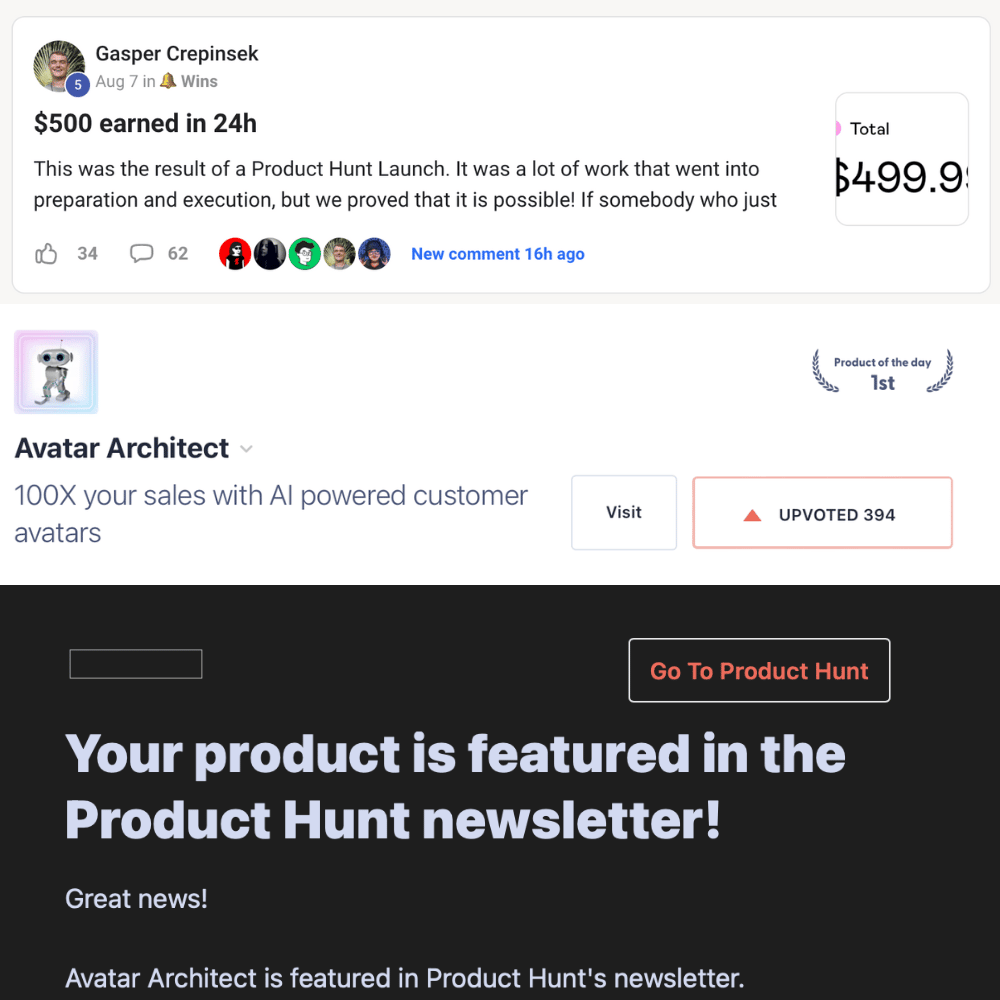Open the Wins category link
The image size is (1000, 1000).
(x=199, y=82)
